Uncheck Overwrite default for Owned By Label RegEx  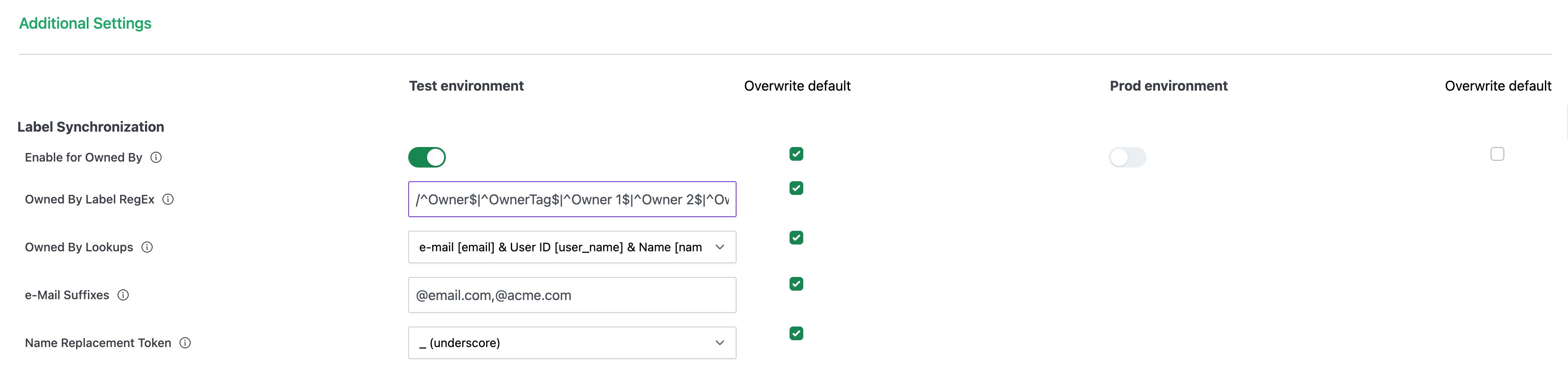coord(796,188)
